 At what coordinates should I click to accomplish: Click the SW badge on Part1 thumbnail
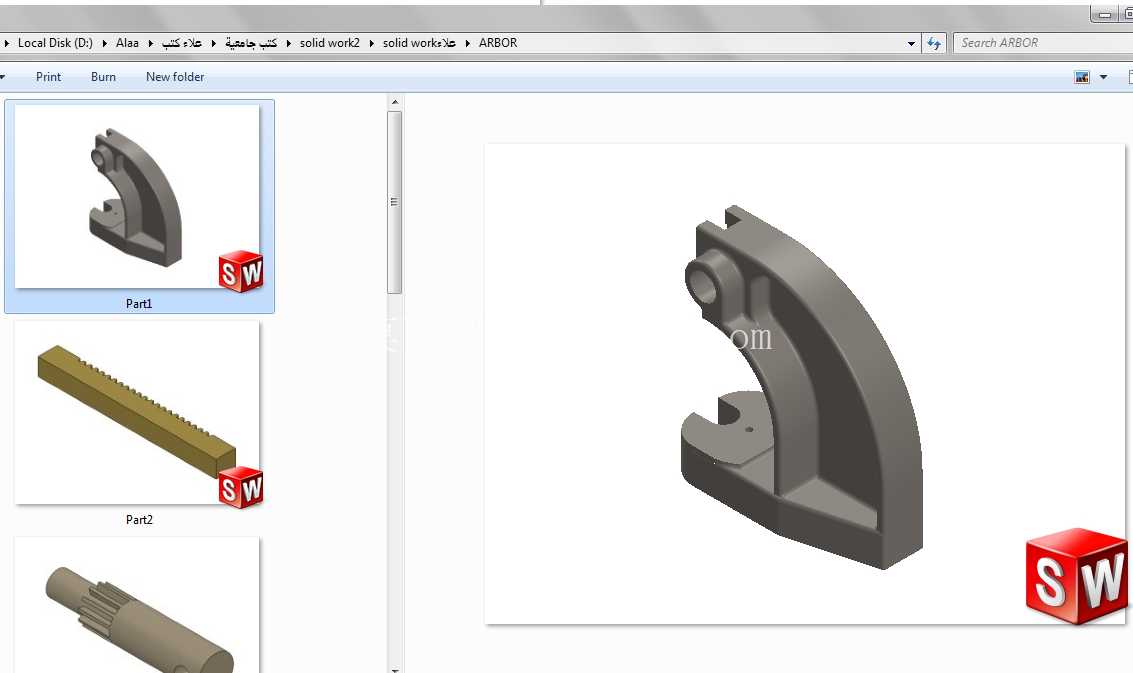(x=241, y=271)
